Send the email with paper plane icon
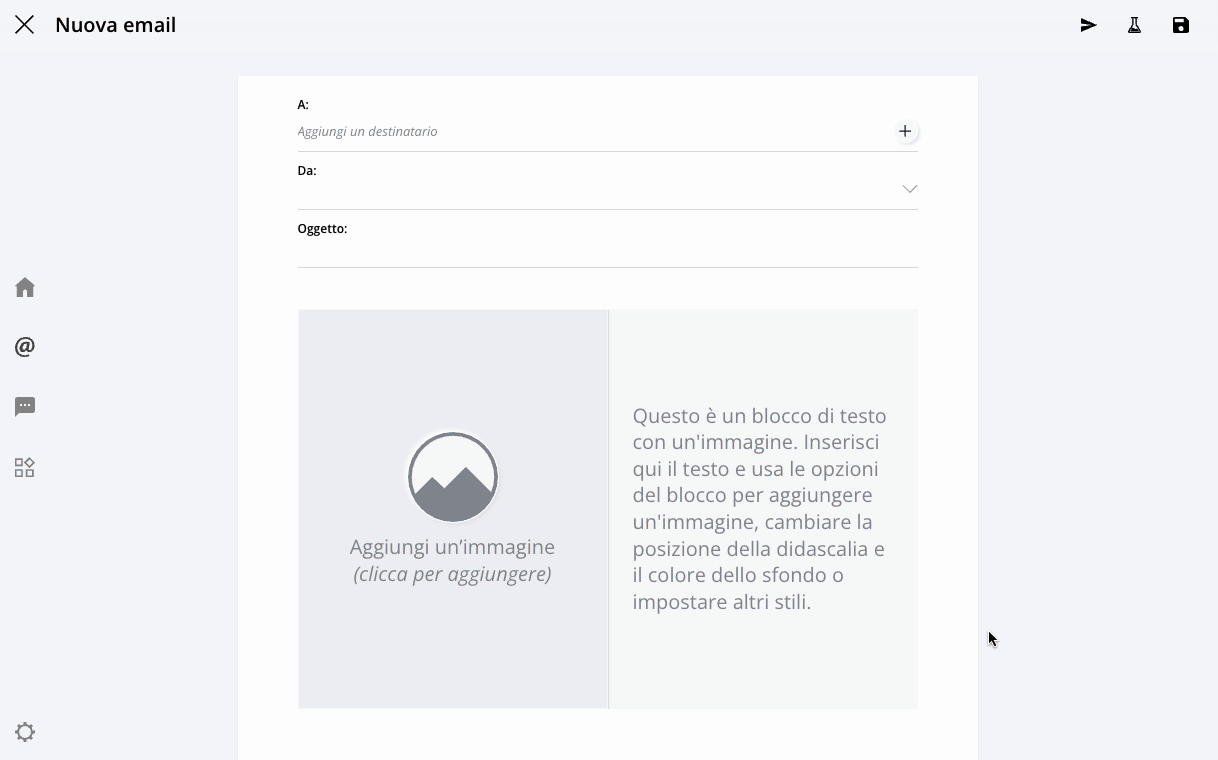 click(1088, 25)
